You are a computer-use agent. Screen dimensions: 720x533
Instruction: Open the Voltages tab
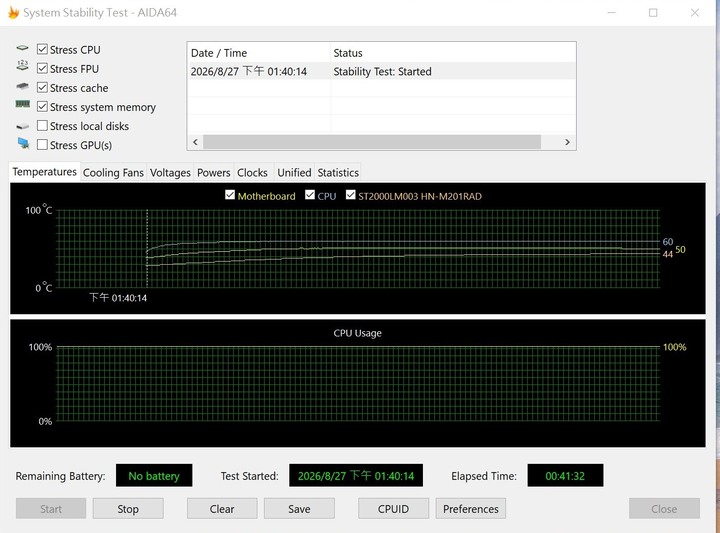(170, 173)
